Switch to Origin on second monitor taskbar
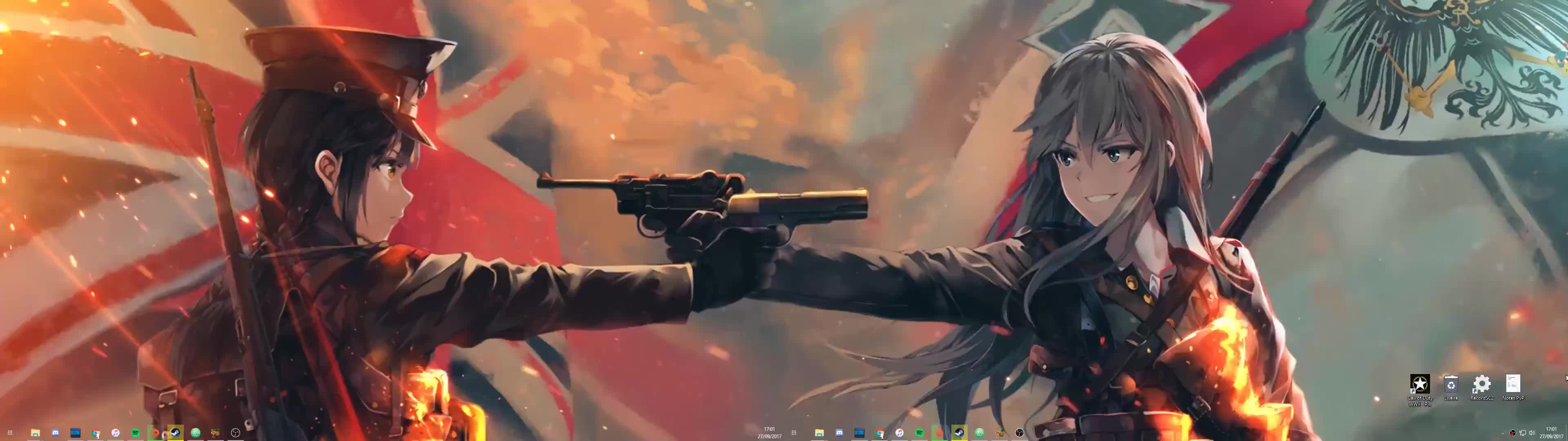This screenshot has height=441, width=1568. (x=939, y=432)
